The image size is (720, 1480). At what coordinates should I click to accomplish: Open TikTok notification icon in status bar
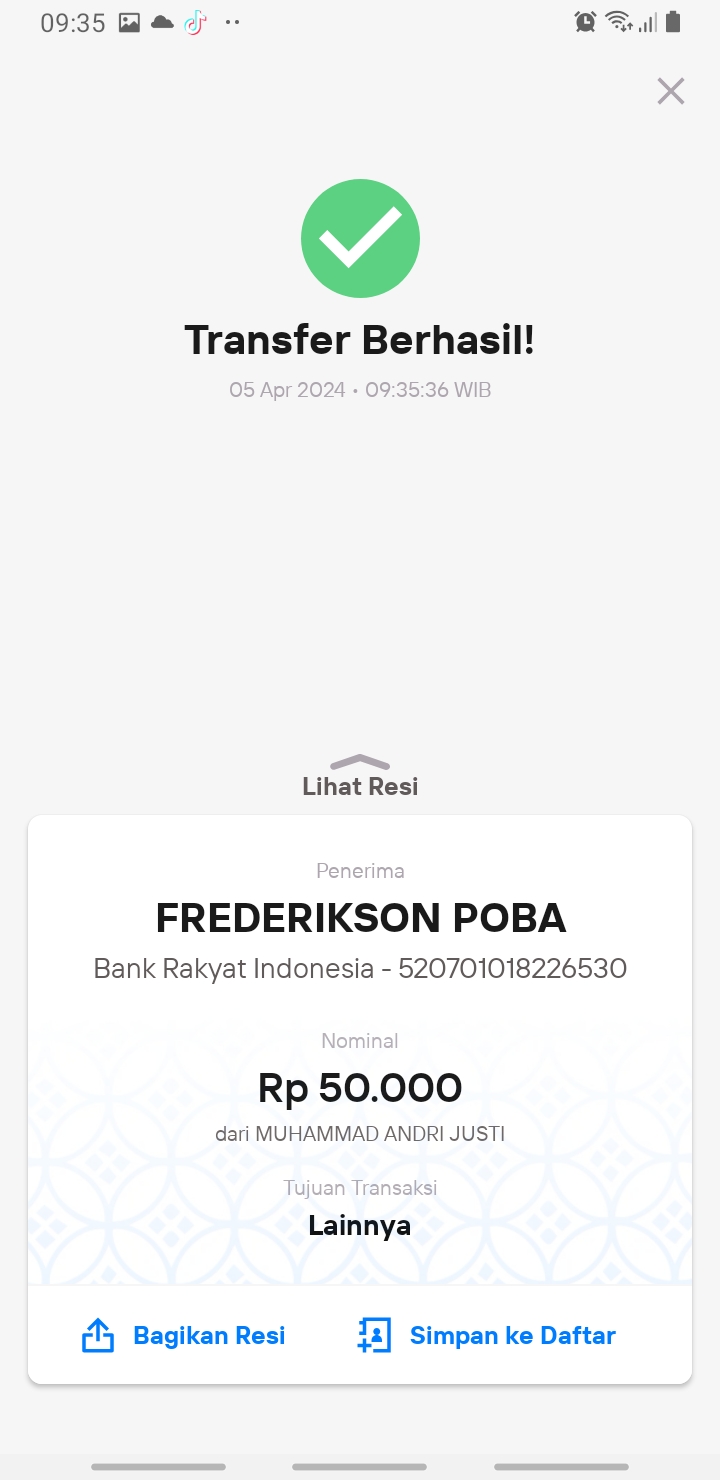point(195,22)
